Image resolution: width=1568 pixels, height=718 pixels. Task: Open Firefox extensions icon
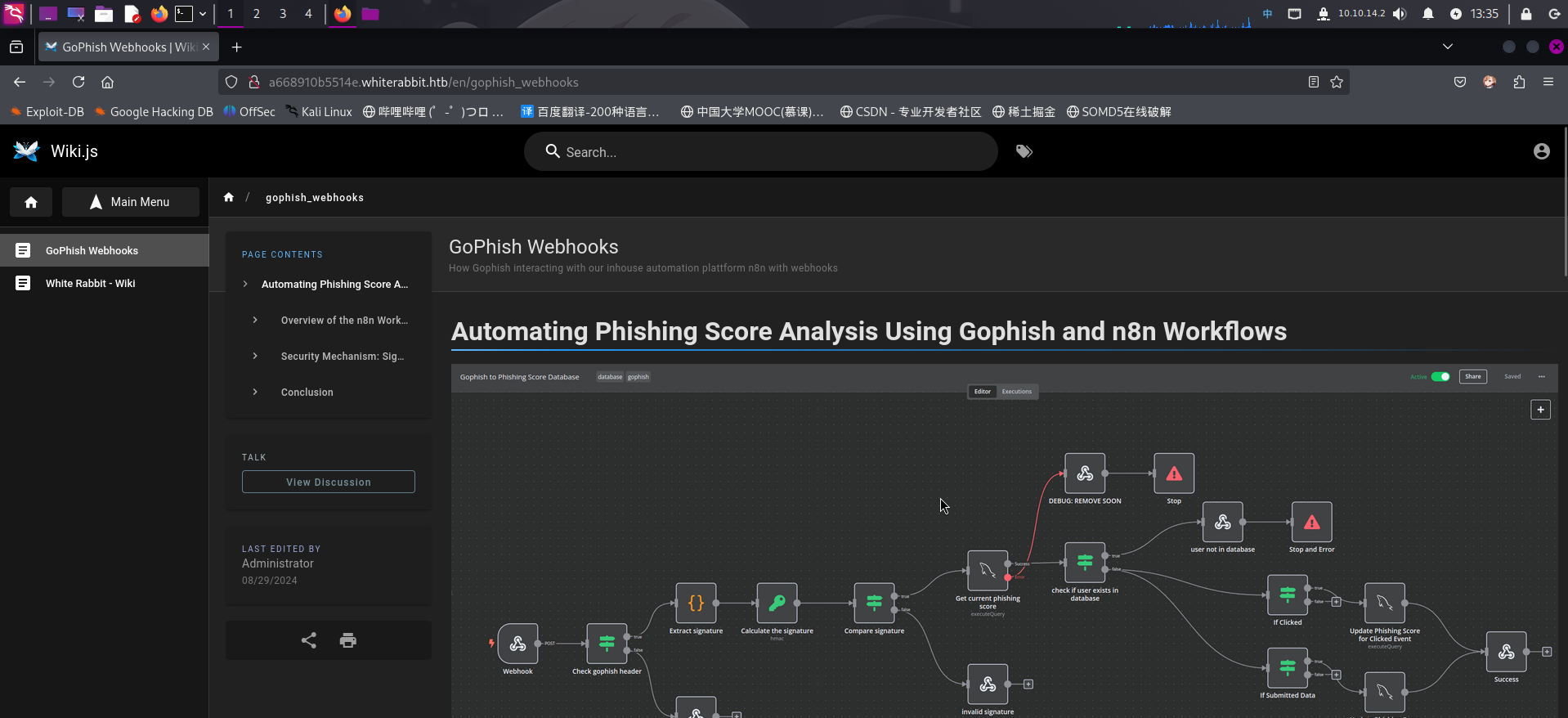click(x=1519, y=82)
